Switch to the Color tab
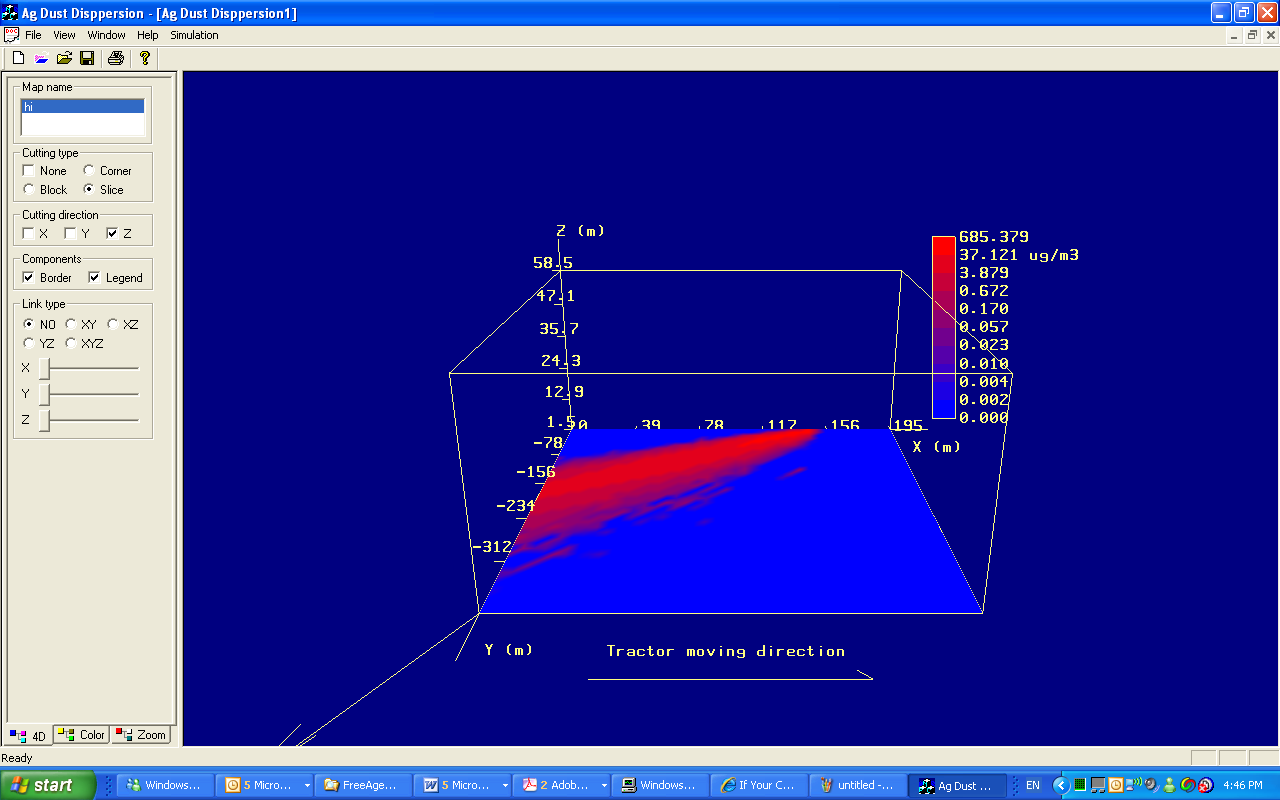The width and height of the screenshot is (1280, 800). [x=83, y=735]
